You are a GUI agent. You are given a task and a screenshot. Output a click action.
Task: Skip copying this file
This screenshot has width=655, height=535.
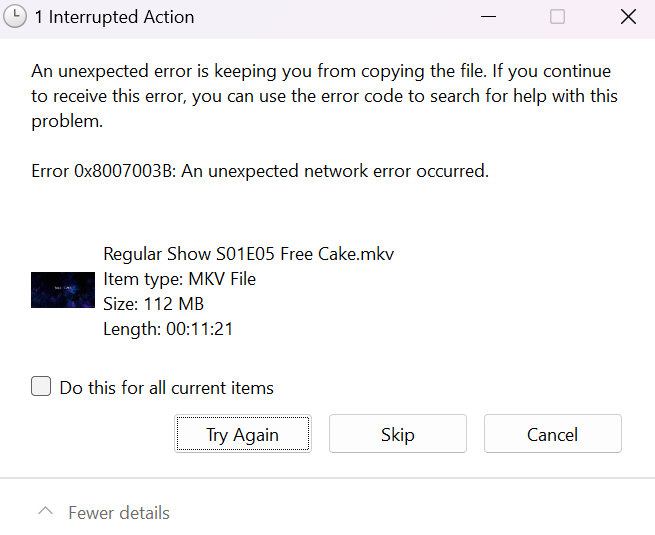pyautogui.click(x=397, y=434)
